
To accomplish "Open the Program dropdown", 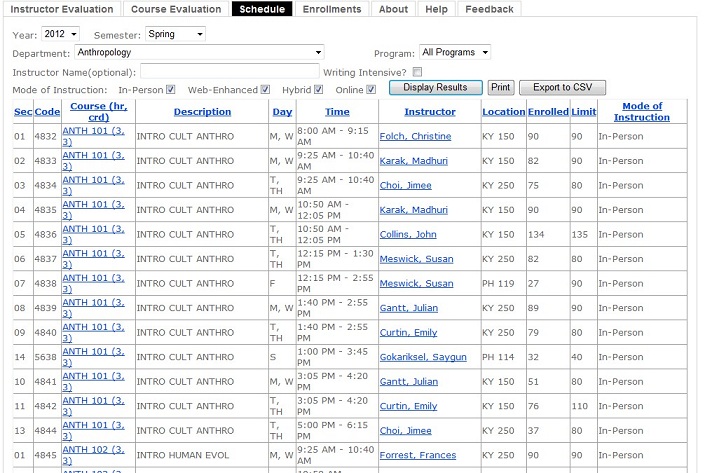I will pyautogui.click(x=455, y=52).
